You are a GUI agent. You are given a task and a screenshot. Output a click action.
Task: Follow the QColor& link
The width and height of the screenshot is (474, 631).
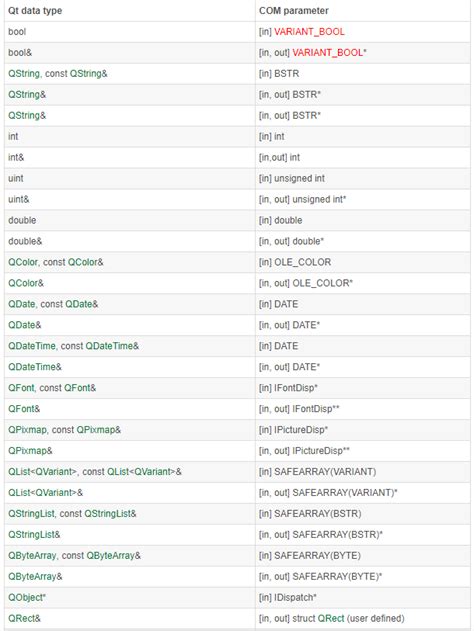(26, 283)
